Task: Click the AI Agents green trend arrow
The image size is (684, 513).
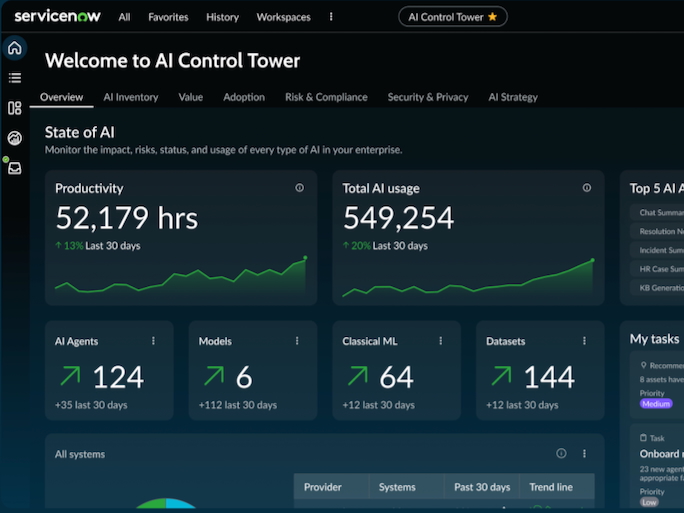Action: point(70,376)
